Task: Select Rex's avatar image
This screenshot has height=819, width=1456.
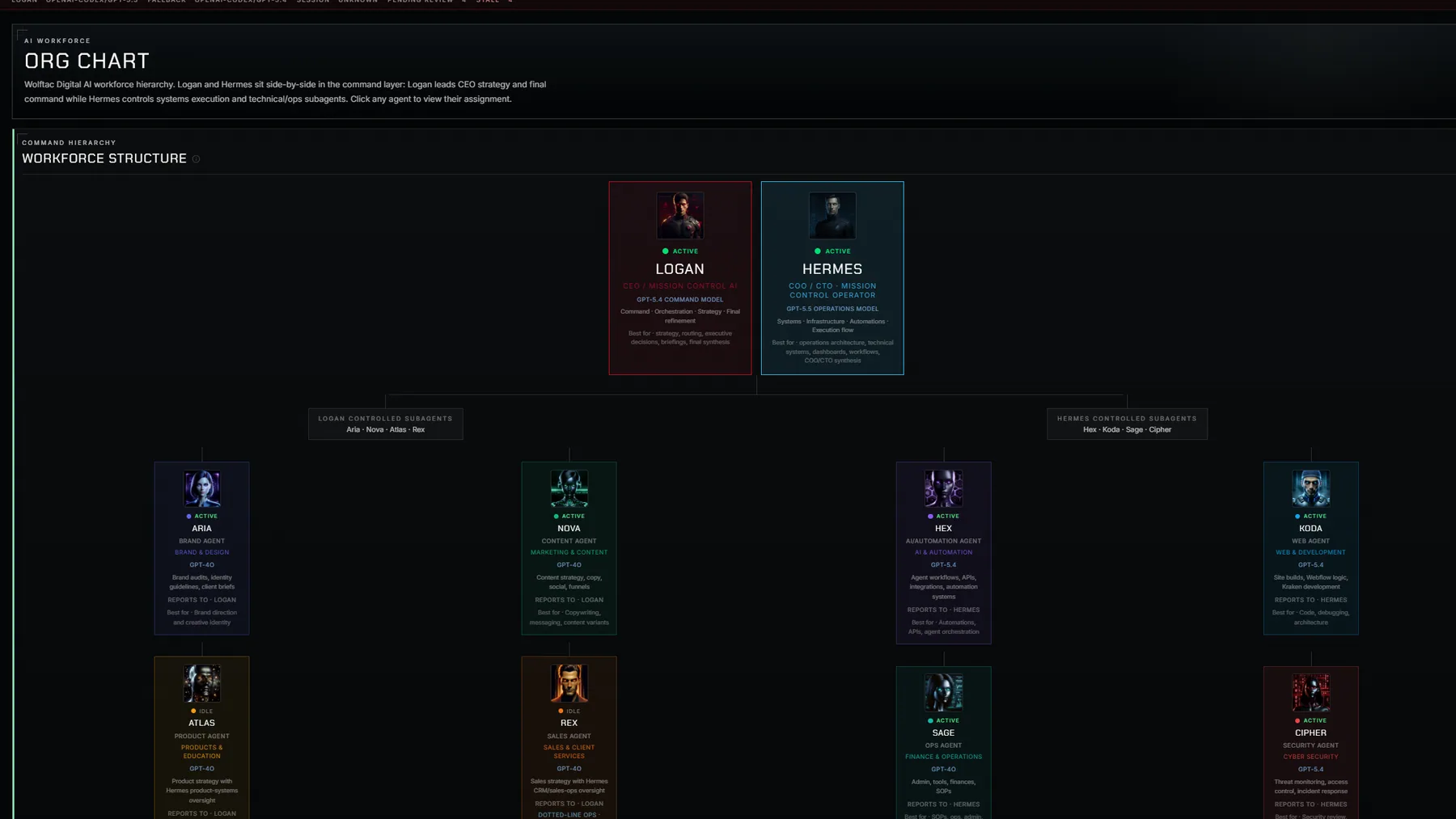Action: tap(569, 683)
